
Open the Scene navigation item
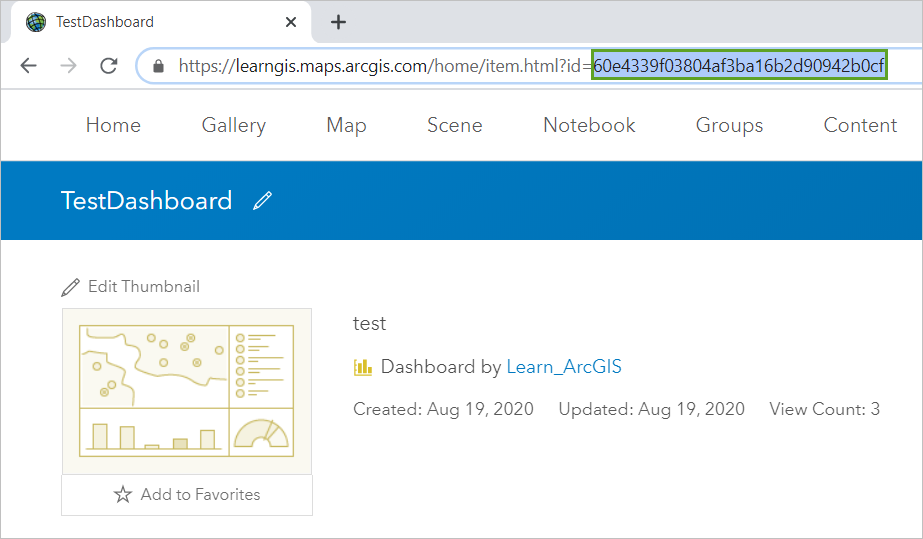(x=454, y=125)
